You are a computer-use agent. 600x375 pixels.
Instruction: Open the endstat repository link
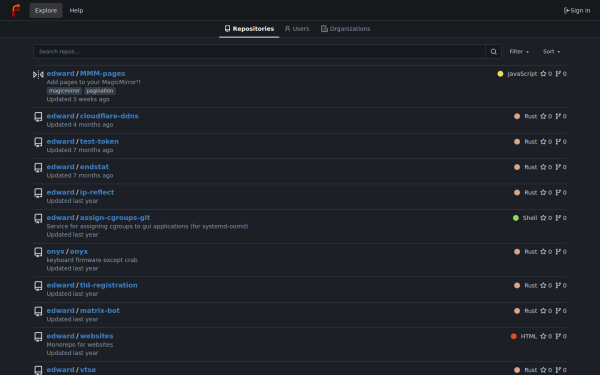[94, 167]
